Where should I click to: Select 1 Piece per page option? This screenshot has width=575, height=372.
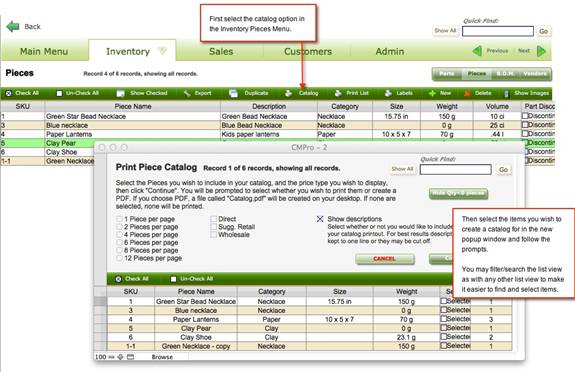coord(119,219)
